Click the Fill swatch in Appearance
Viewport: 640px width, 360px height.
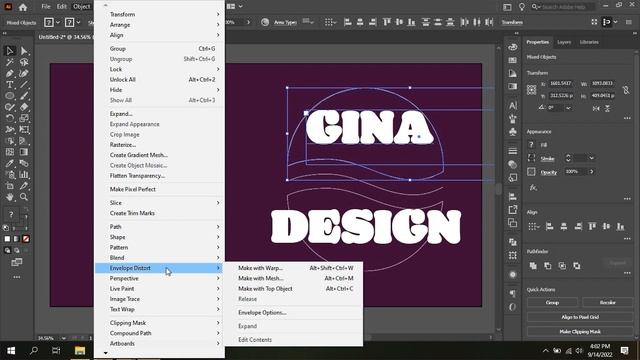click(x=531, y=144)
